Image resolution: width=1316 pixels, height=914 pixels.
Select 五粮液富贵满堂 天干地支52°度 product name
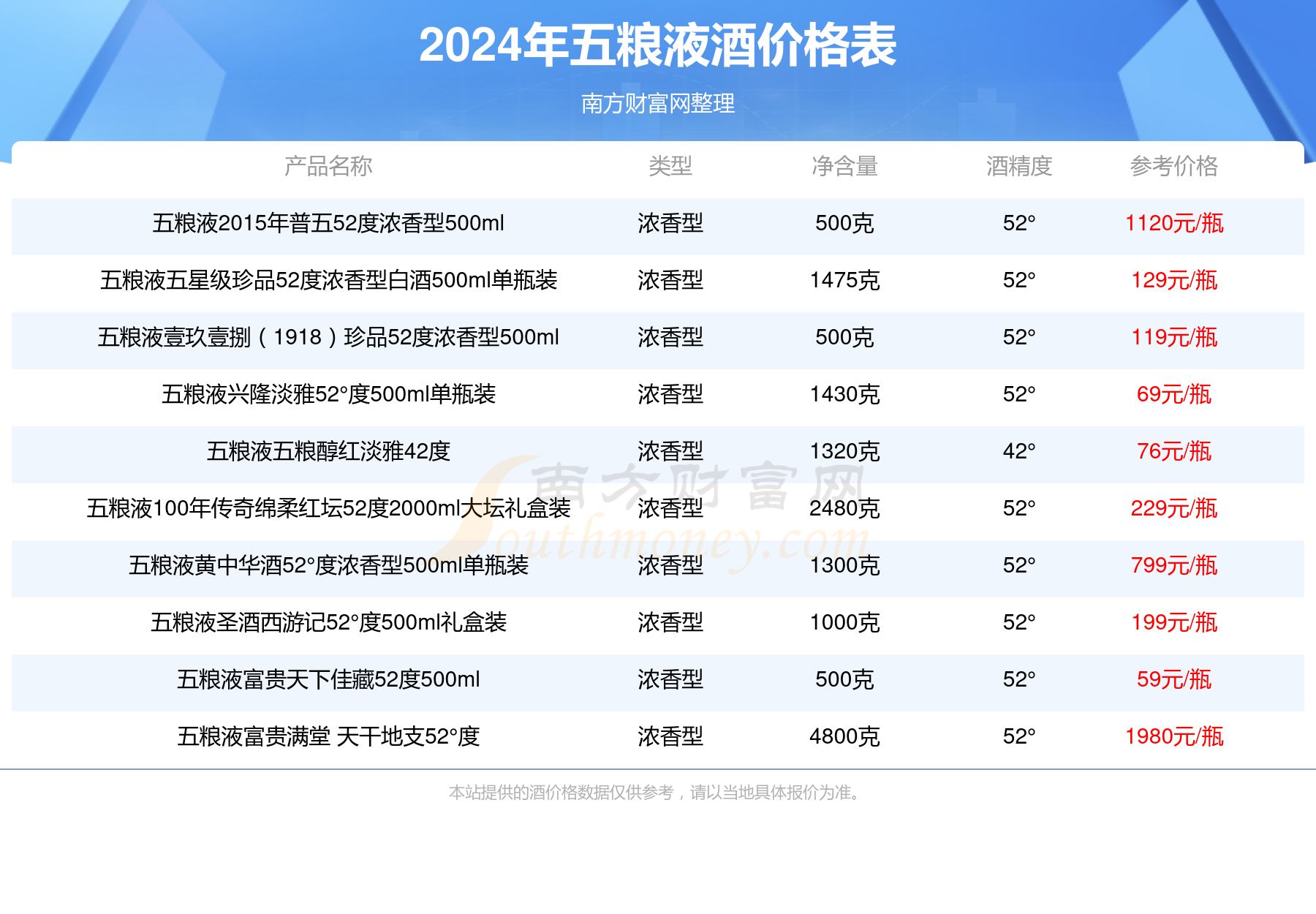(x=328, y=736)
